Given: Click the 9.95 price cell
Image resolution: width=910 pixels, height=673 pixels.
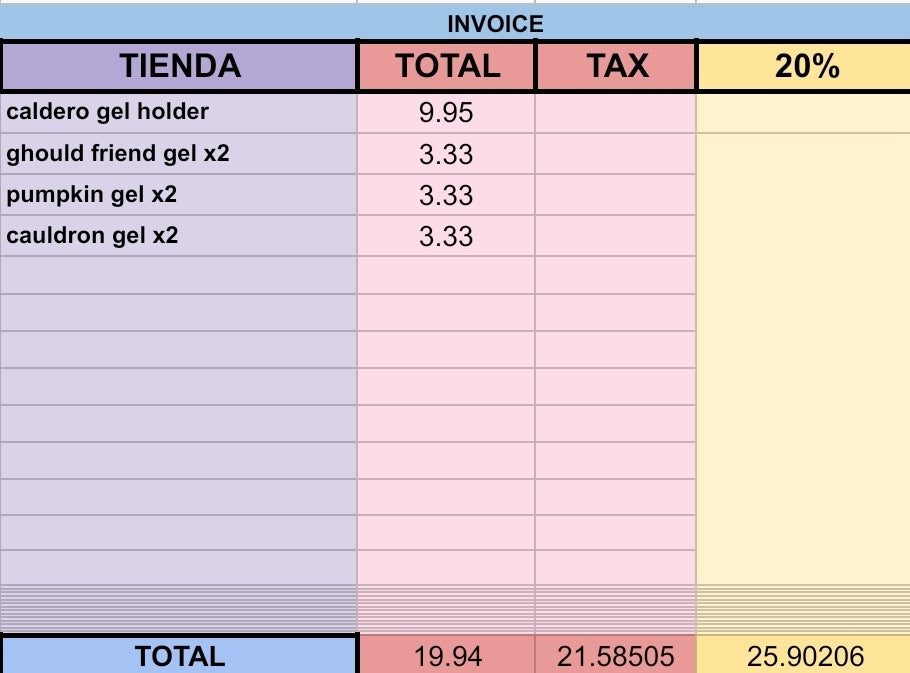Looking at the screenshot, I should coord(446,112).
